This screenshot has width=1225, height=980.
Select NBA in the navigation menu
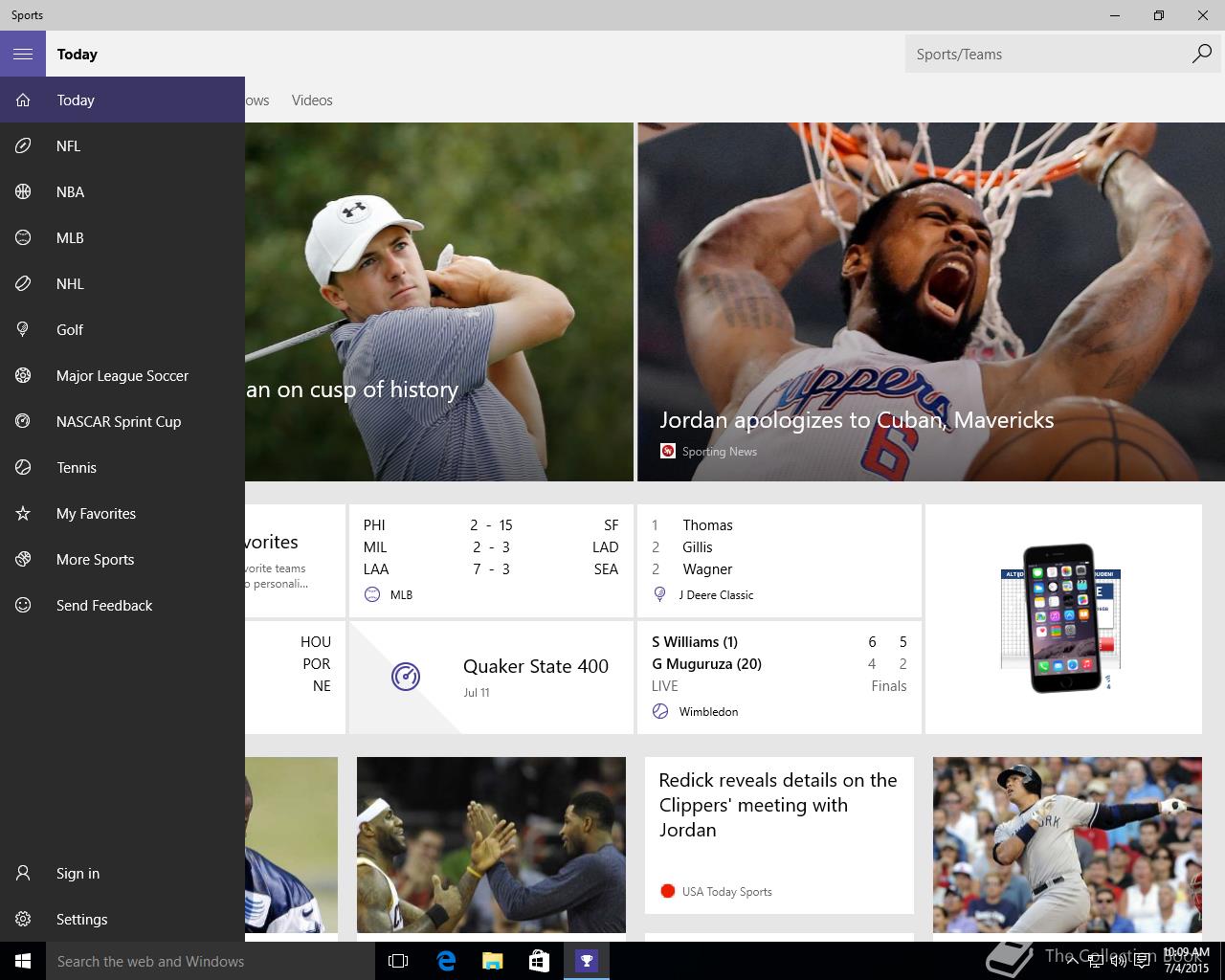point(122,191)
